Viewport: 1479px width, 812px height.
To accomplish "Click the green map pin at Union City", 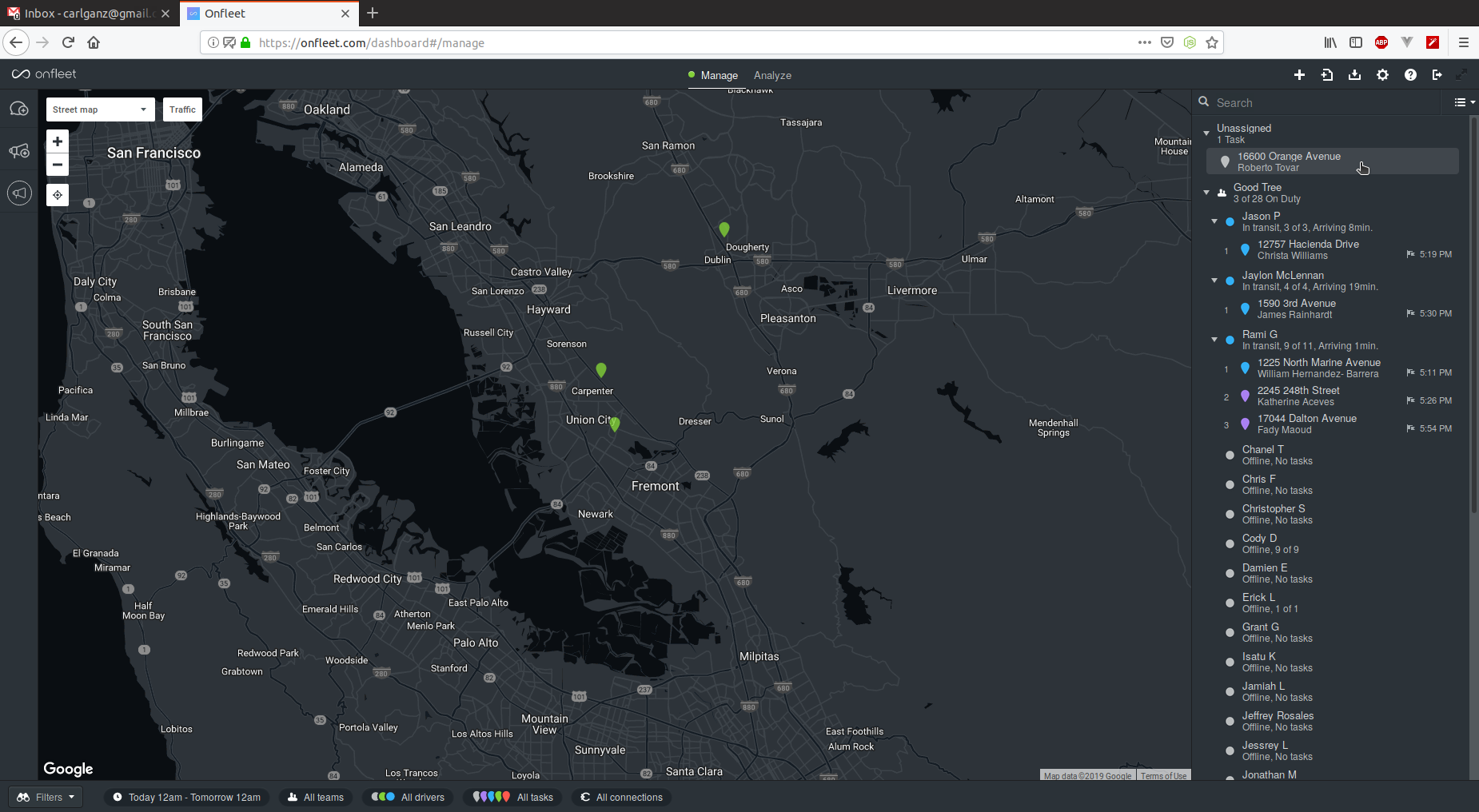I will tap(614, 424).
